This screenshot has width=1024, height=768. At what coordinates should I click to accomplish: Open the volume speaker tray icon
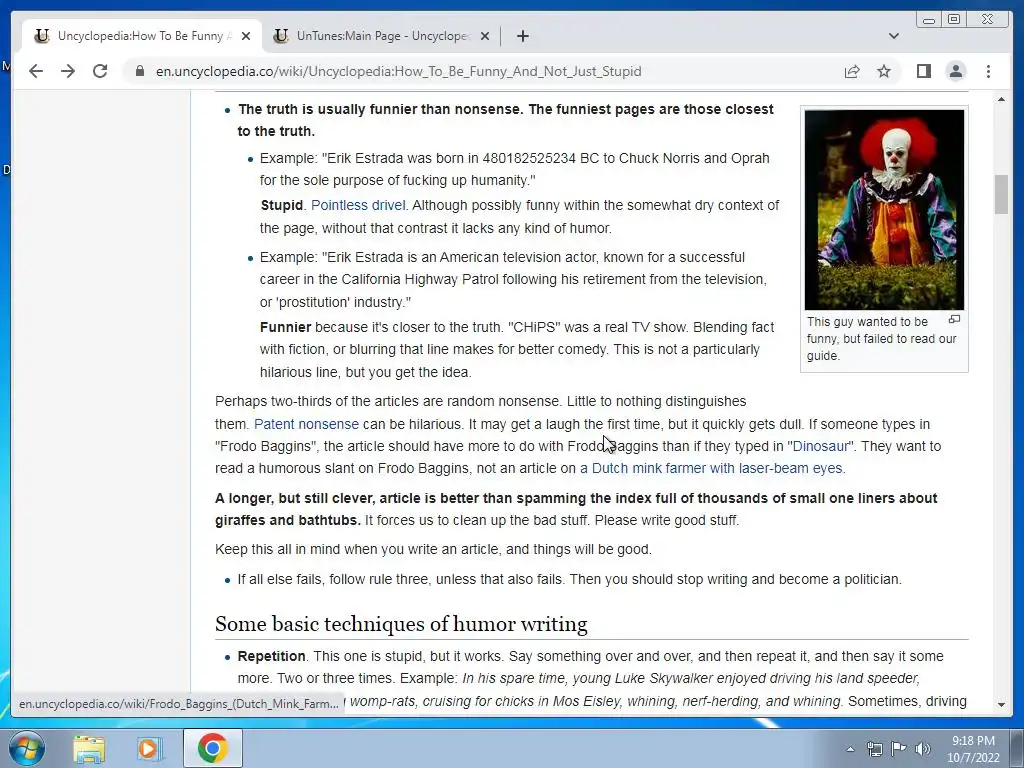pos(923,749)
